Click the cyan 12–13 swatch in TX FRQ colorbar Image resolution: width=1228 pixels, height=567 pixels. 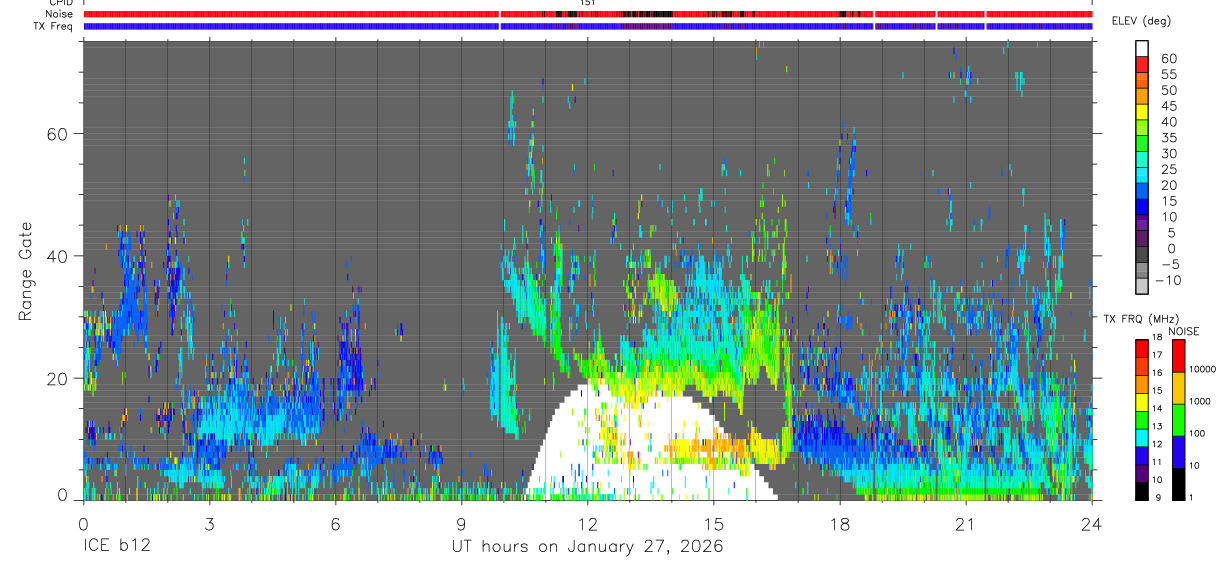click(x=1142, y=438)
